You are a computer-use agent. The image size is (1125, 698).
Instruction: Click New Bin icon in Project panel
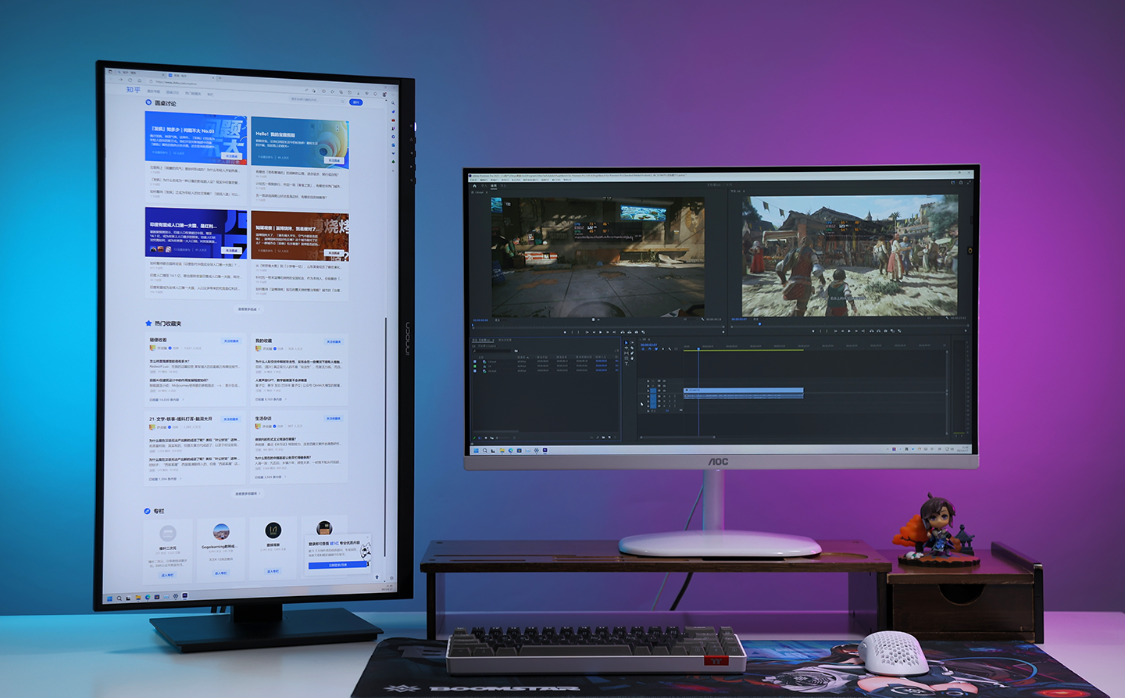tap(603, 438)
